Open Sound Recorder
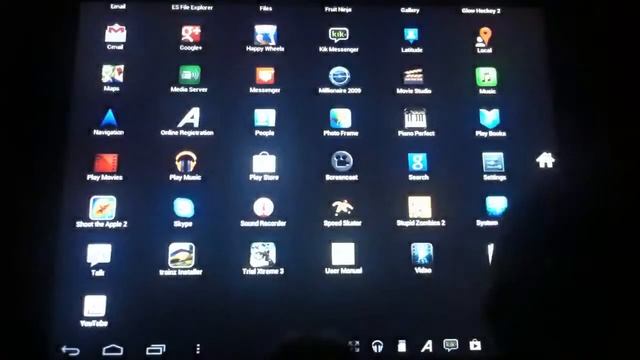Viewport: 640px width, 360px height. point(263,207)
